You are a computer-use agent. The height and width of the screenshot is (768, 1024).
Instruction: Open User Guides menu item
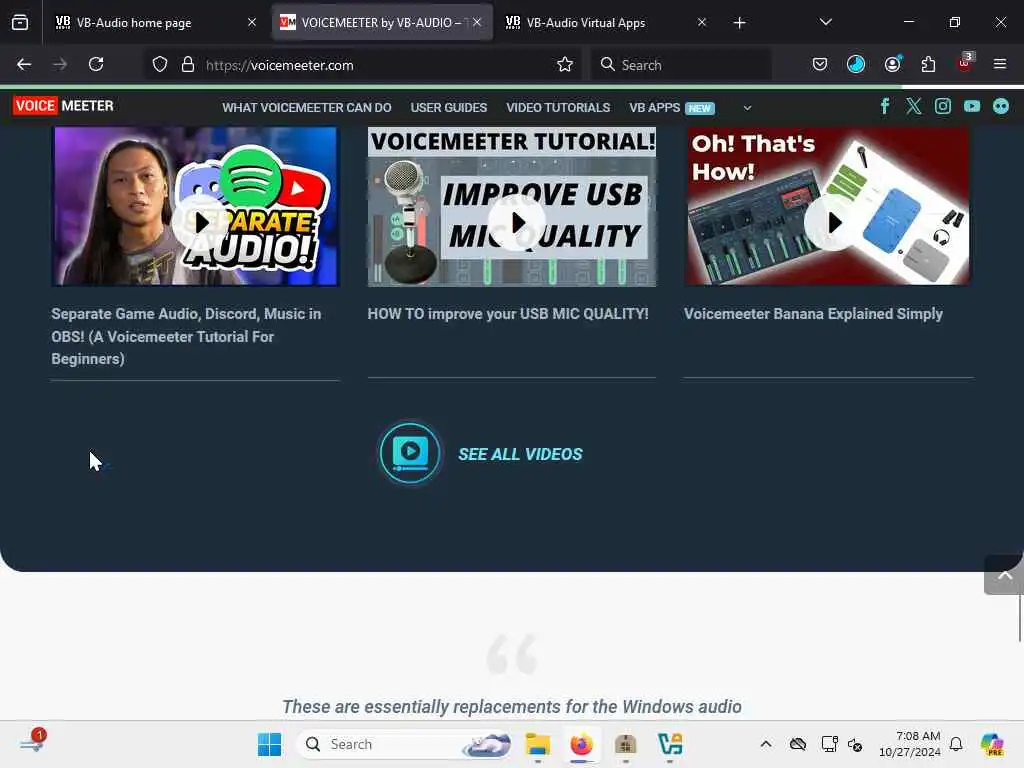tap(449, 108)
